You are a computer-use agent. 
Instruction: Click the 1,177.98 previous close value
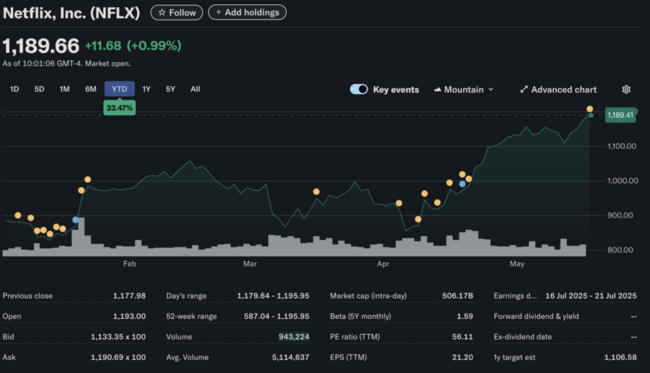point(129,296)
